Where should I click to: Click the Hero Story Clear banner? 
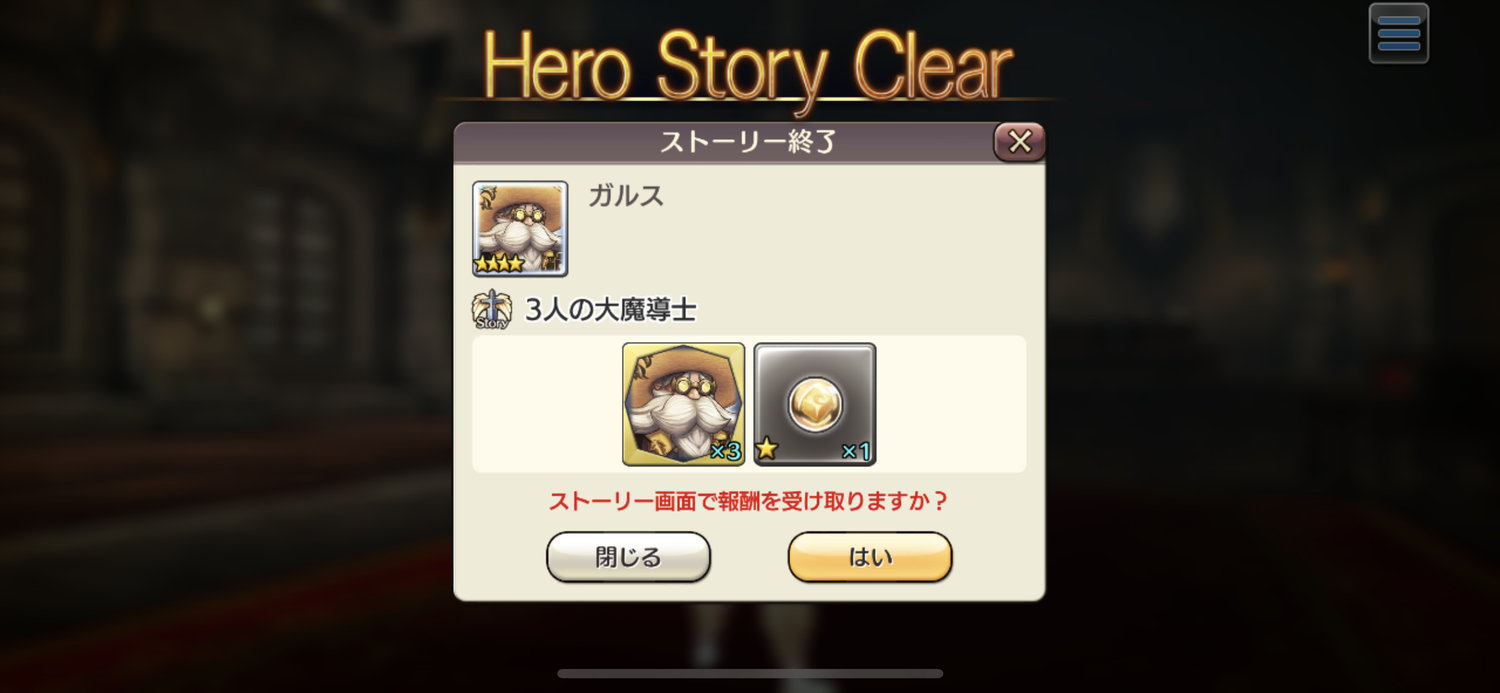click(x=748, y=68)
